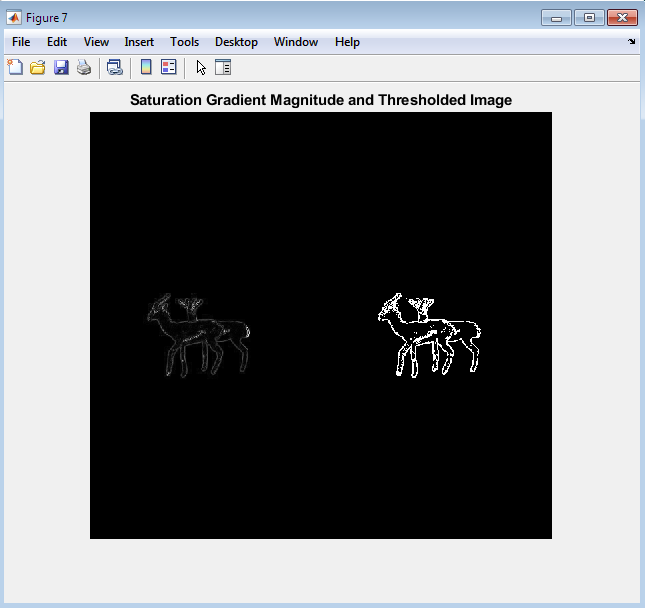Viewport: 645px width, 608px height.
Task: Open the Desktop menu
Action: 236,42
